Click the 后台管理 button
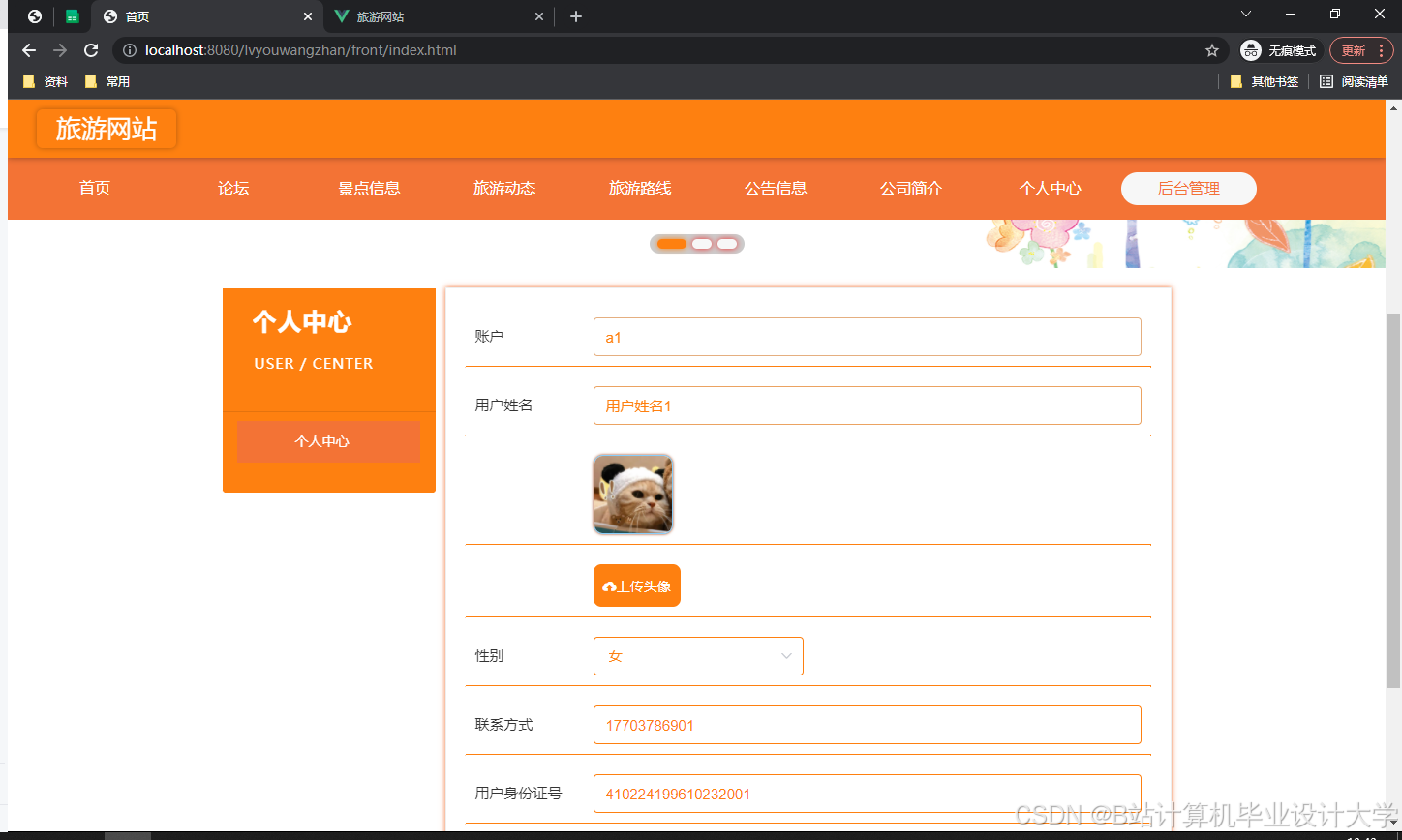The width and height of the screenshot is (1402, 840). click(1189, 189)
